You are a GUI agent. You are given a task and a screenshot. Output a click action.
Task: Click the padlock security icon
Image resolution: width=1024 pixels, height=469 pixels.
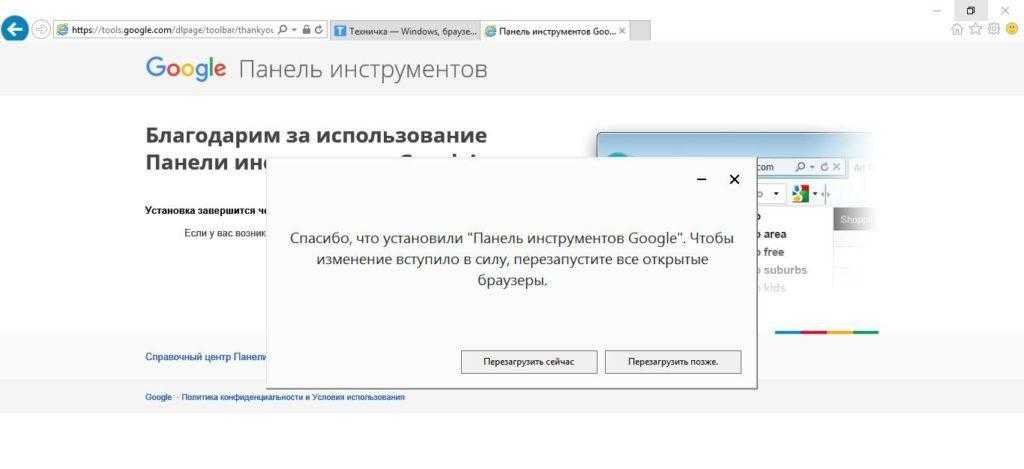(306, 30)
